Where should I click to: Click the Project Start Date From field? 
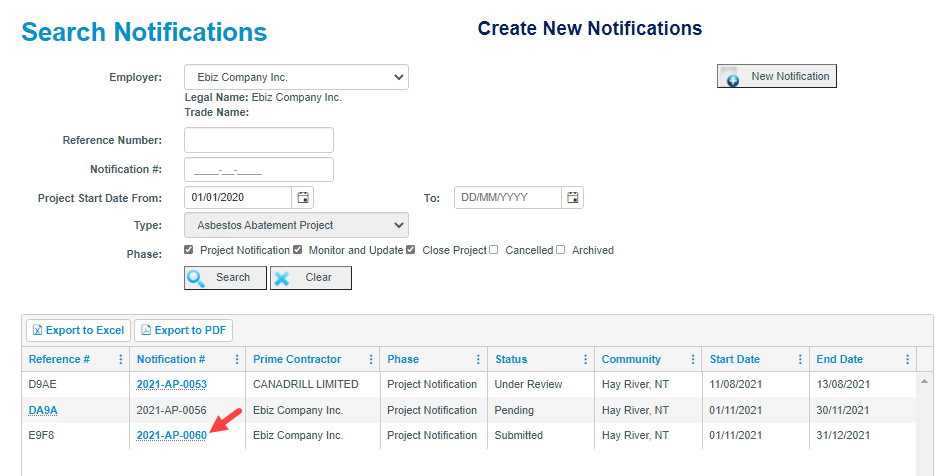[238, 197]
